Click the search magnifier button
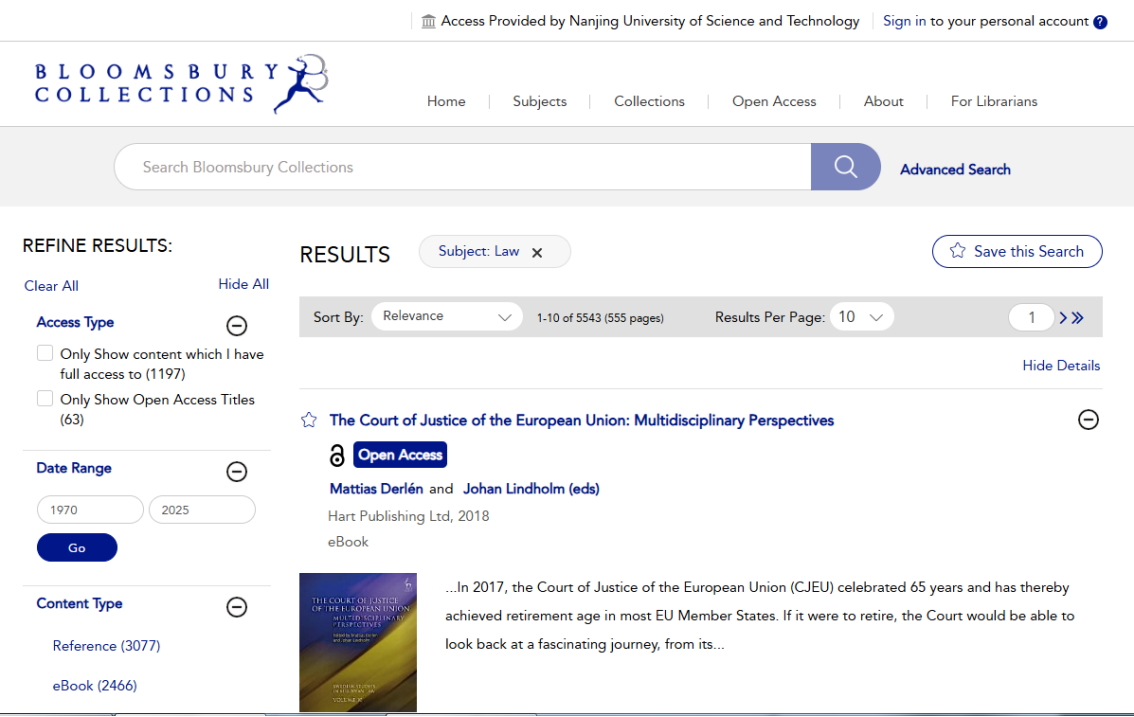 tap(845, 167)
